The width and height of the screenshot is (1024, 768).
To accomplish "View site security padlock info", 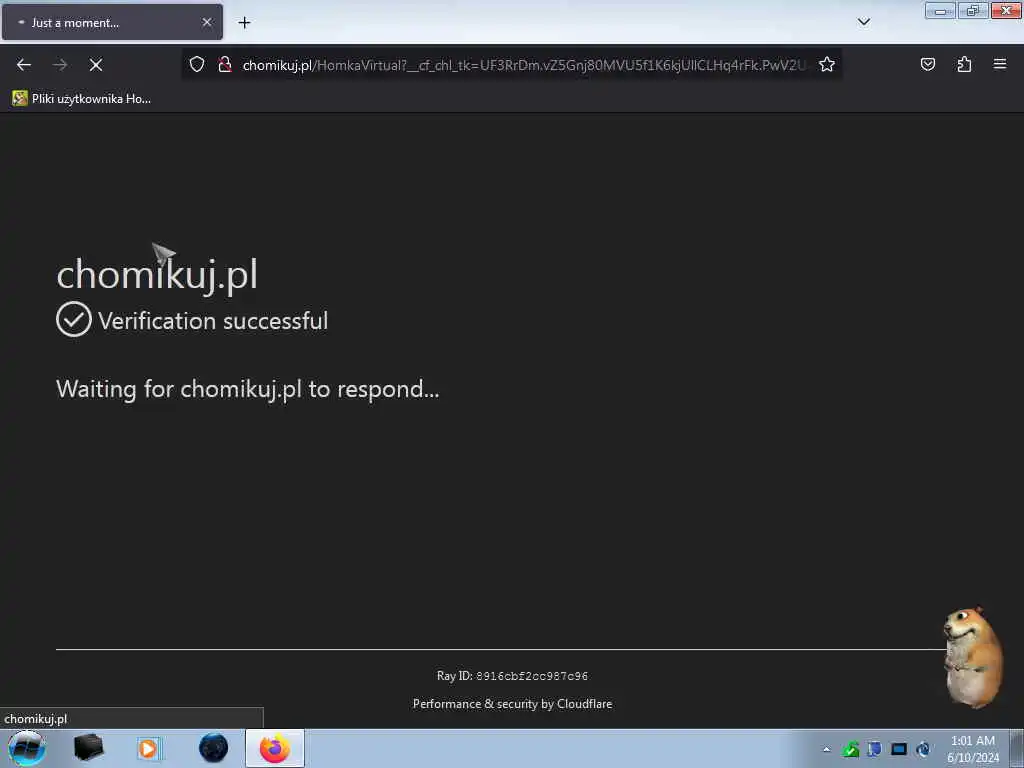I will (225, 64).
